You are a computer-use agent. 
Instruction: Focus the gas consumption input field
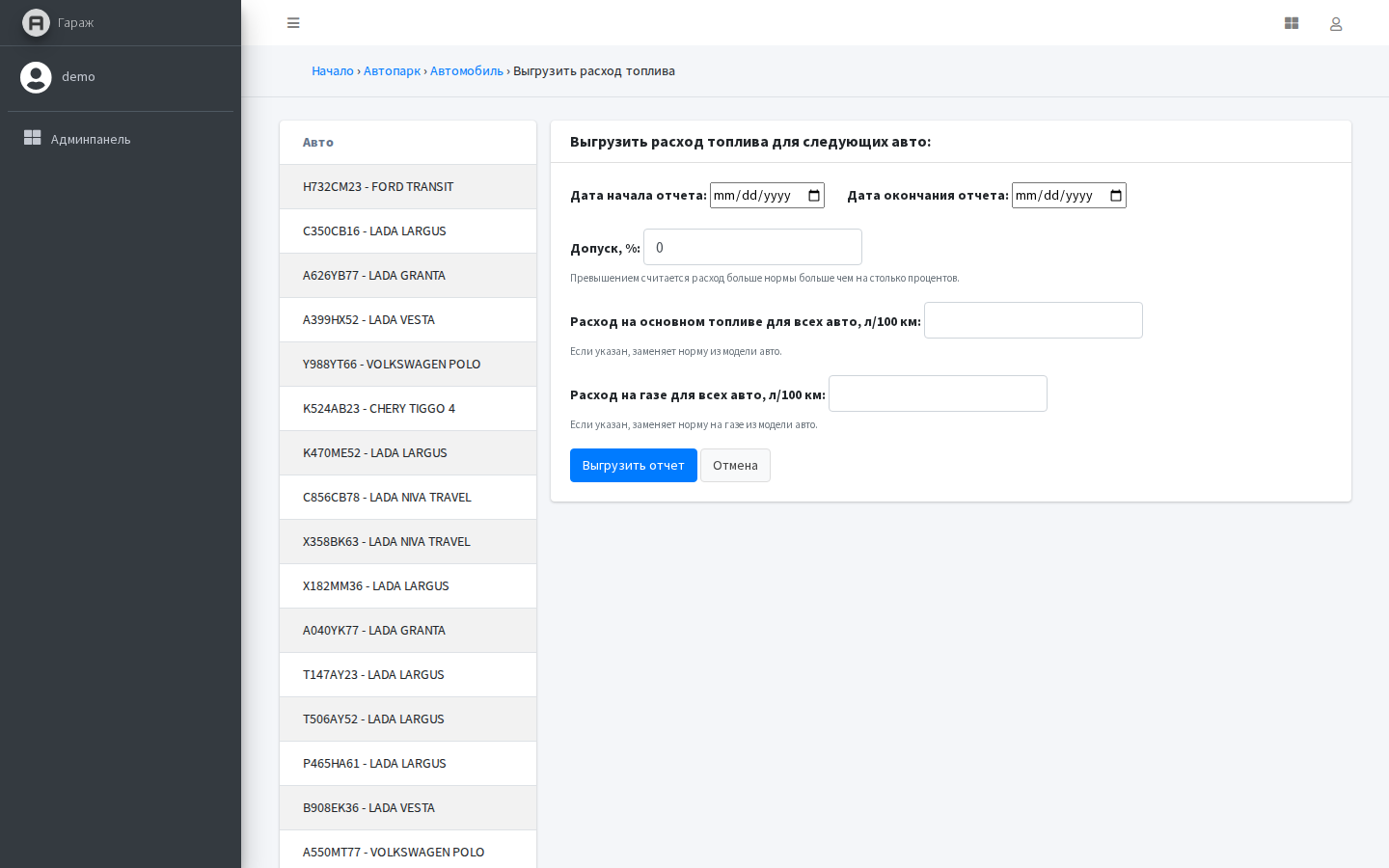pyautogui.click(x=938, y=393)
